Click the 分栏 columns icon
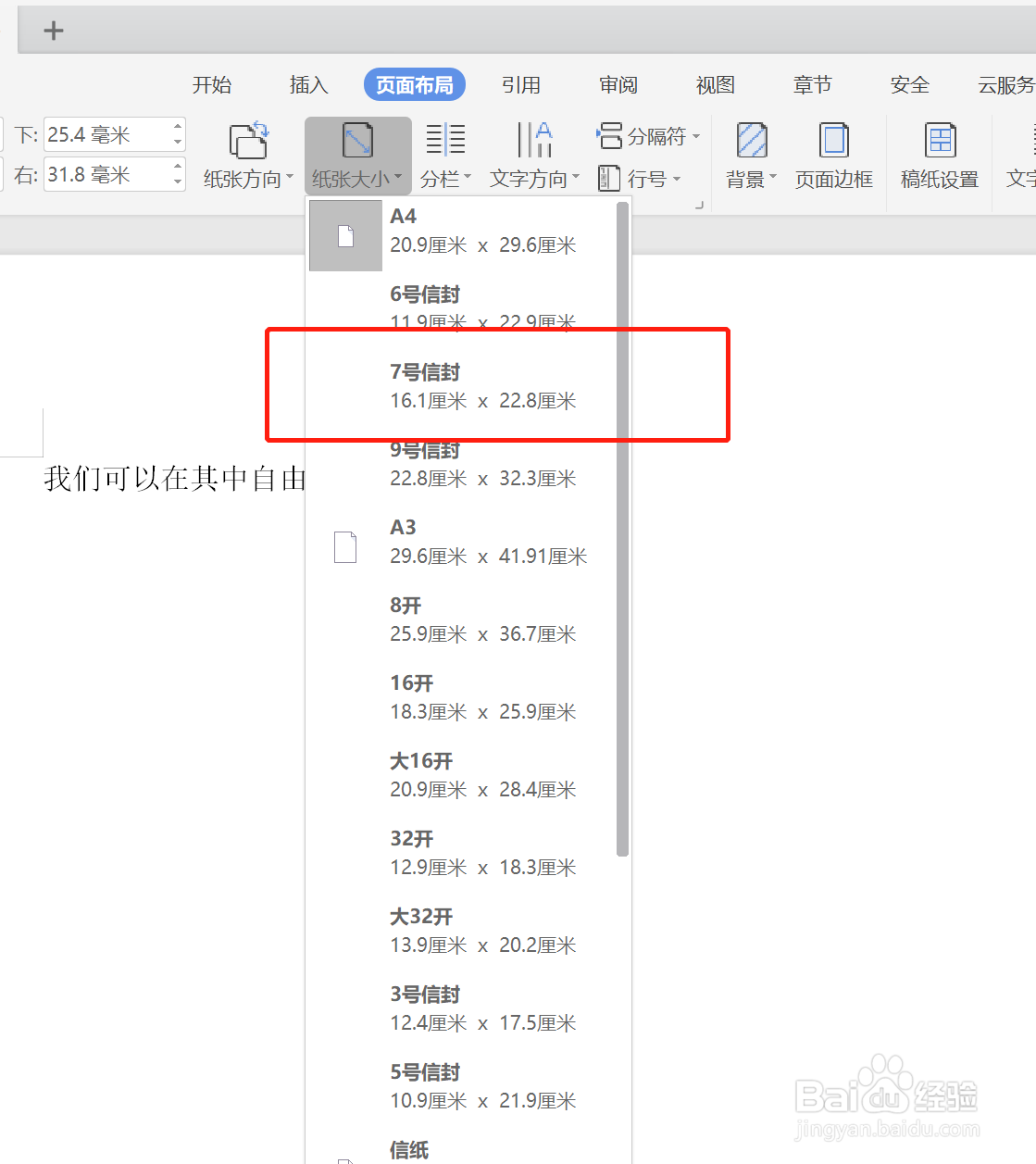This screenshot has width=1036, height=1164. 445,140
